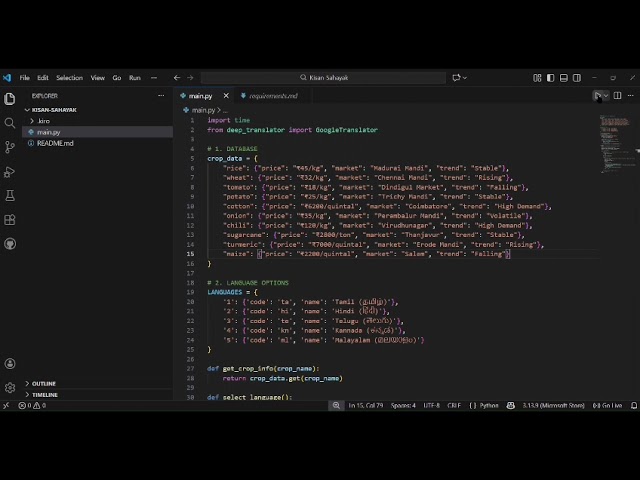Open the Search view in activity bar
640x480 pixels.
tap(10, 123)
